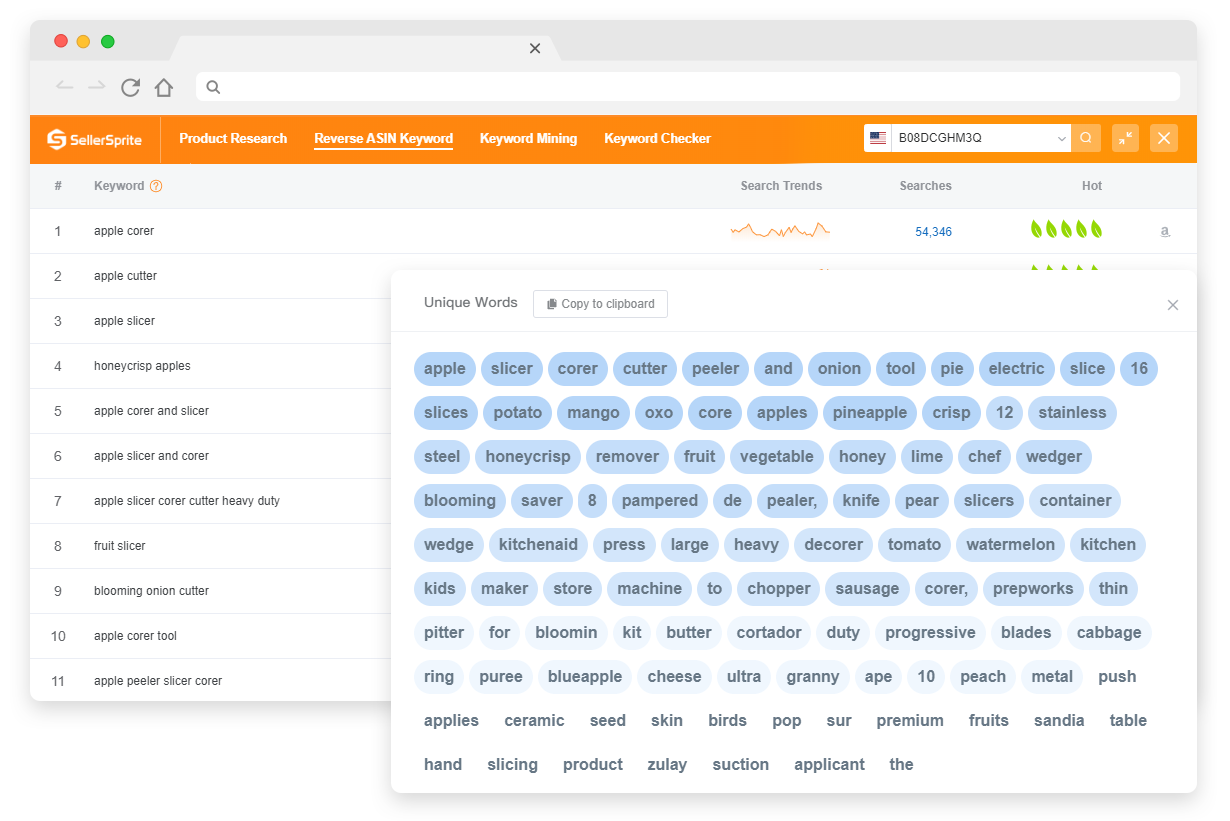Click the SellerSprite logo
Image resolution: width=1230 pixels, height=821 pixels.
pyautogui.click(x=96, y=139)
